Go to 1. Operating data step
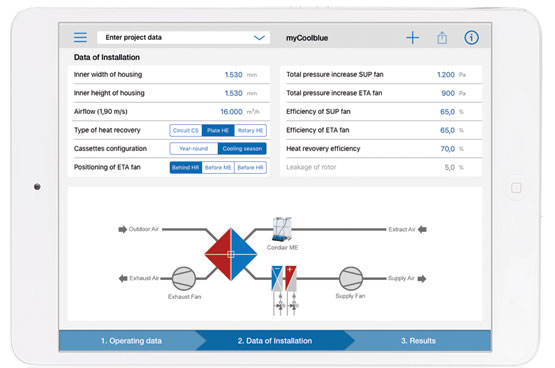 (x=131, y=341)
